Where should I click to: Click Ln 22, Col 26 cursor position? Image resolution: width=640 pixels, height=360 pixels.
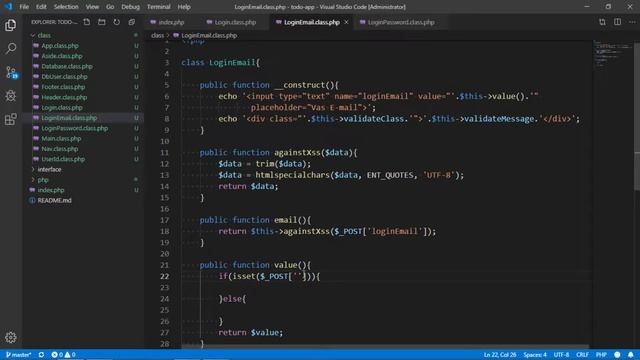500,355
